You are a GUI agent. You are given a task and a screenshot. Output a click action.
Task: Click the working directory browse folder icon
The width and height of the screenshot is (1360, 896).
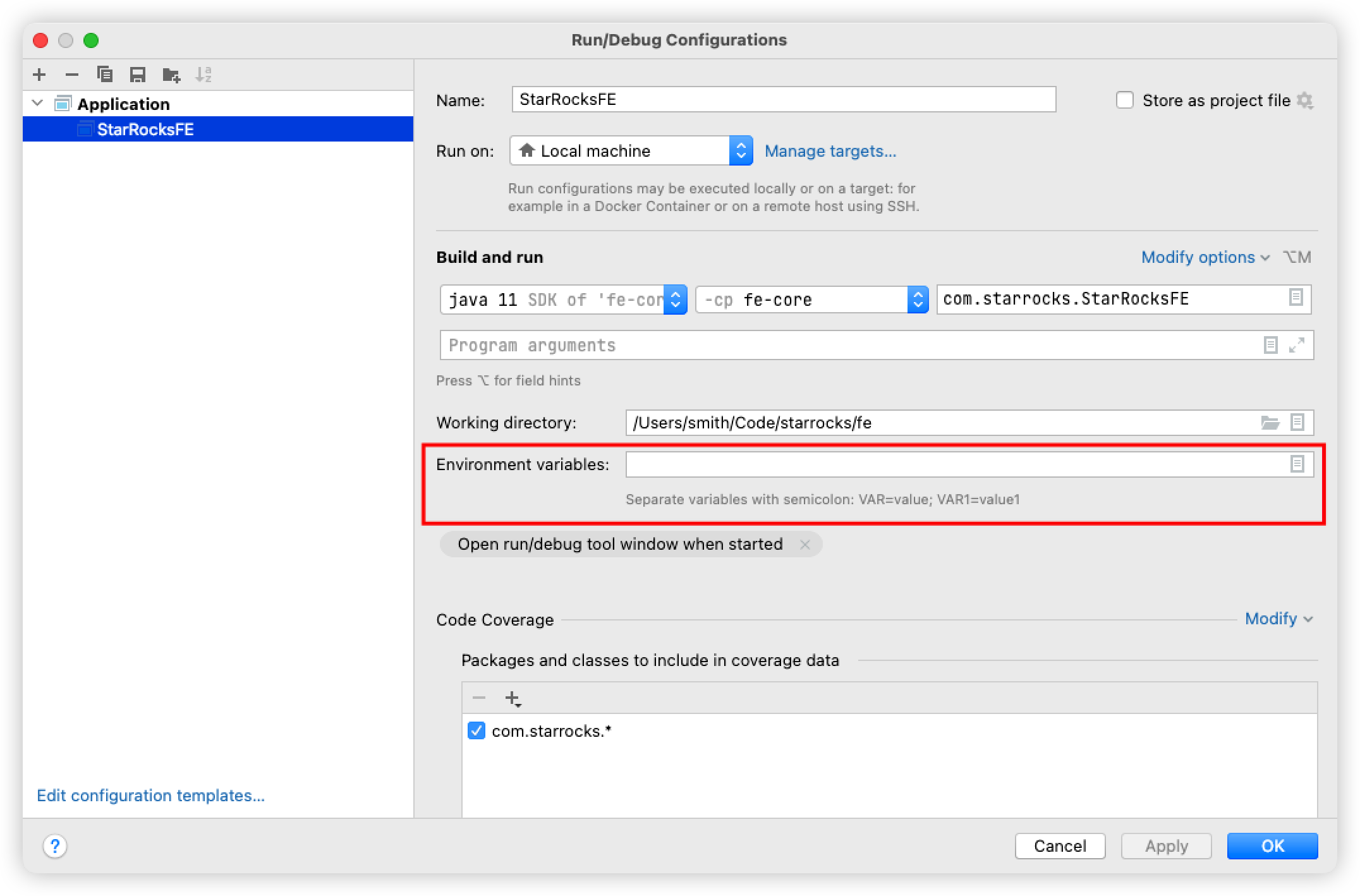click(x=1270, y=423)
